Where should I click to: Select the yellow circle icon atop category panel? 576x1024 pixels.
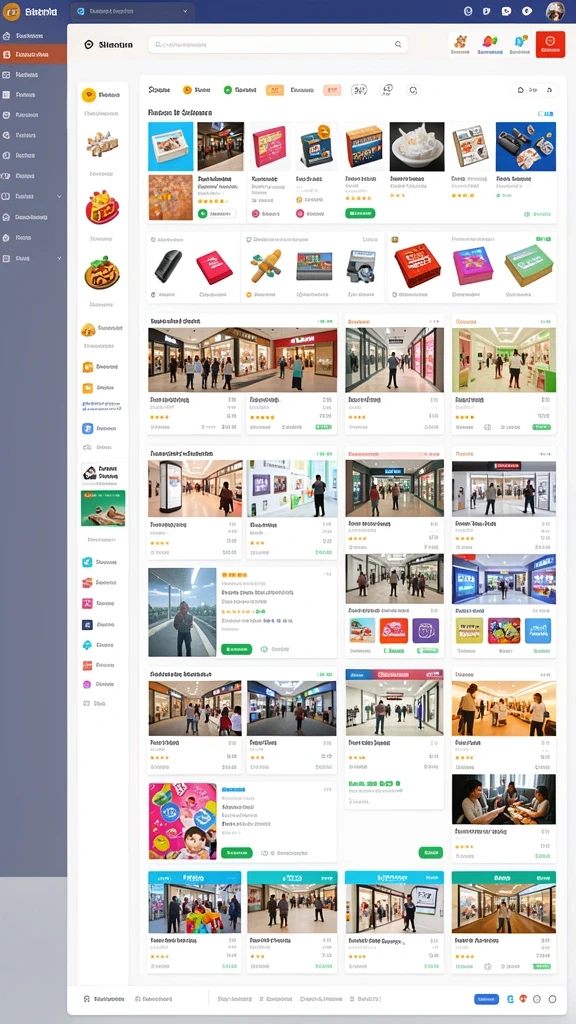click(89, 95)
